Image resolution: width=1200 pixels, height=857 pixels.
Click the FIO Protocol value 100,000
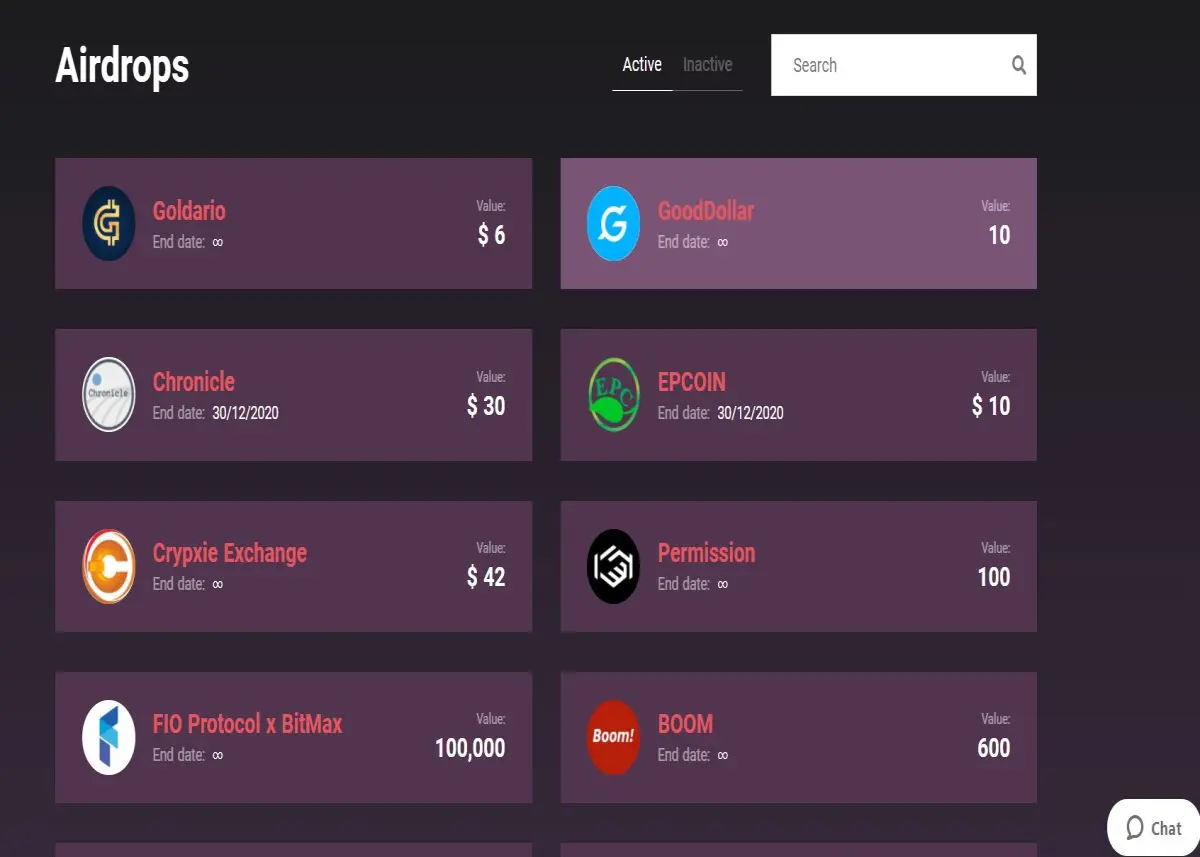pos(470,748)
